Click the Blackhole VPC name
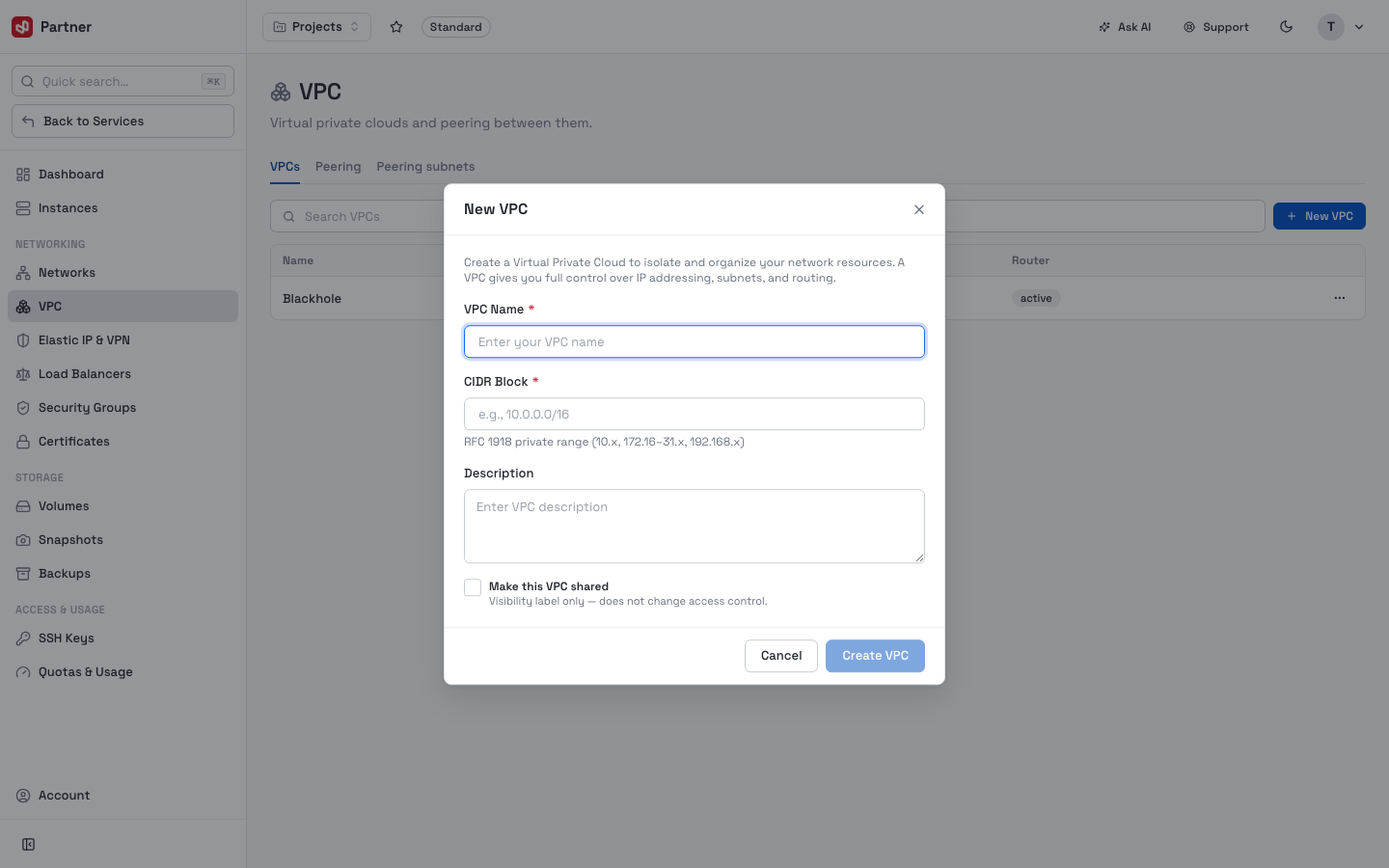1389x868 pixels. [312, 299]
